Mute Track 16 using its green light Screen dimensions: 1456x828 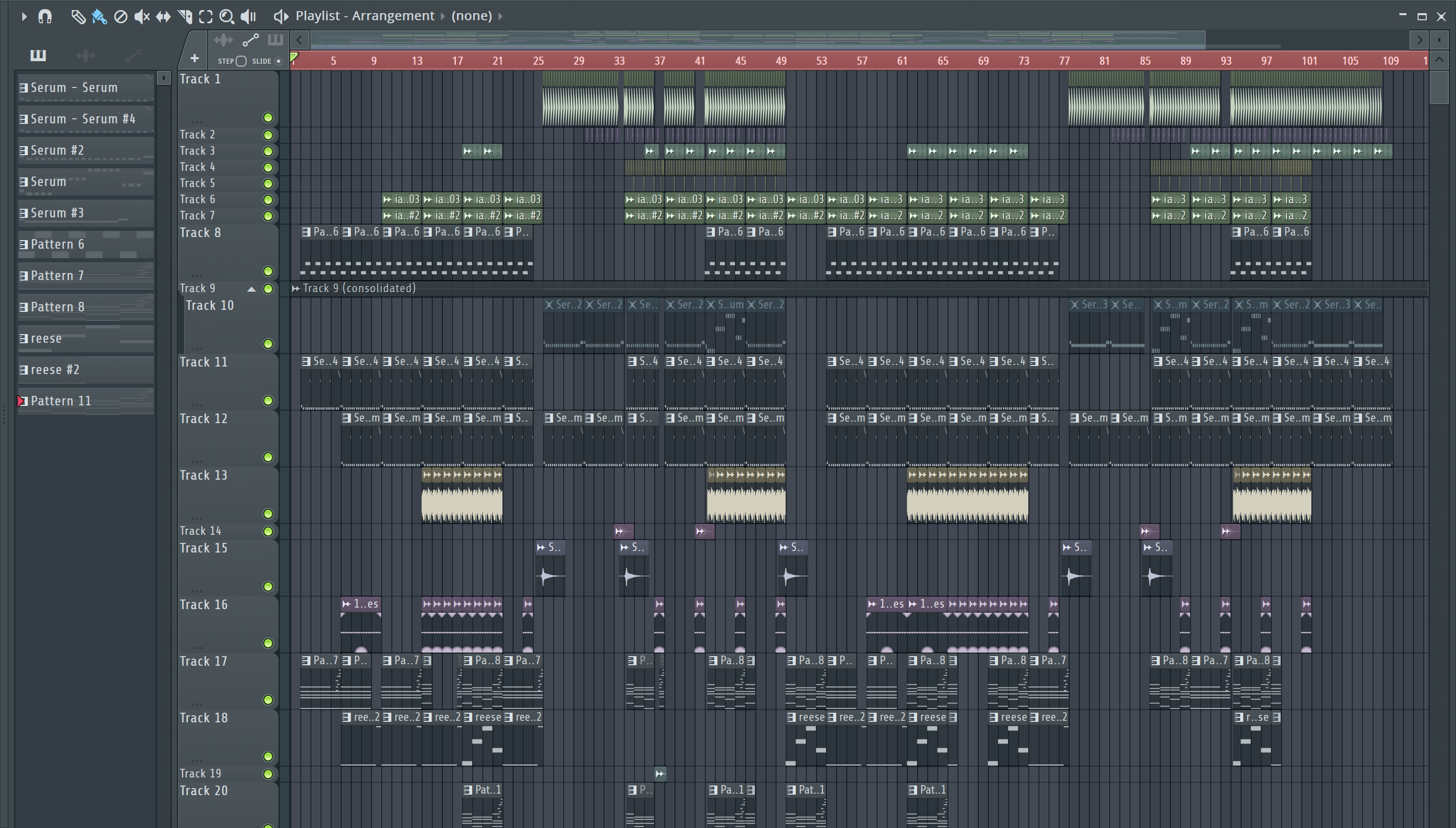(268, 643)
